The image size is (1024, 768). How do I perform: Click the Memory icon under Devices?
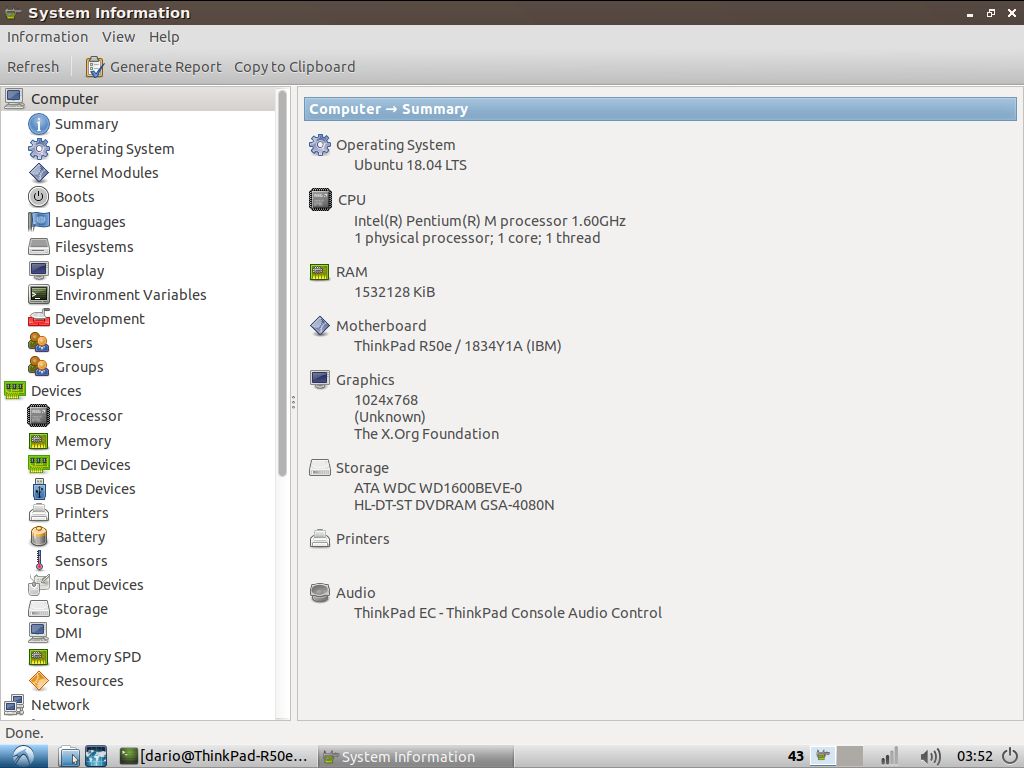click(39, 441)
